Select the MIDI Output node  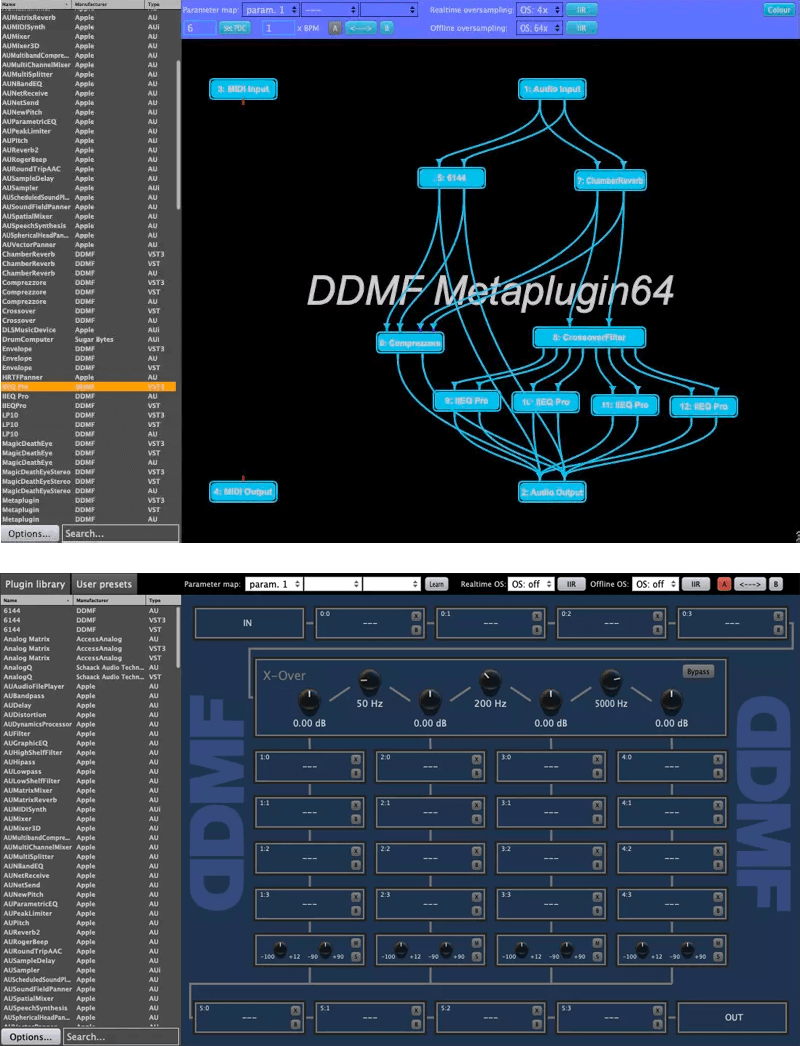[x=243, y=491]
